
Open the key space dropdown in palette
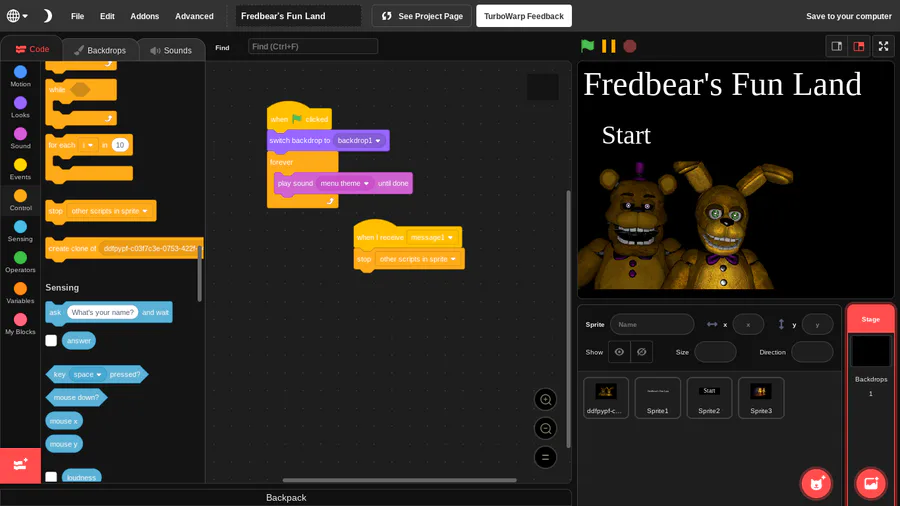[87, 374]
